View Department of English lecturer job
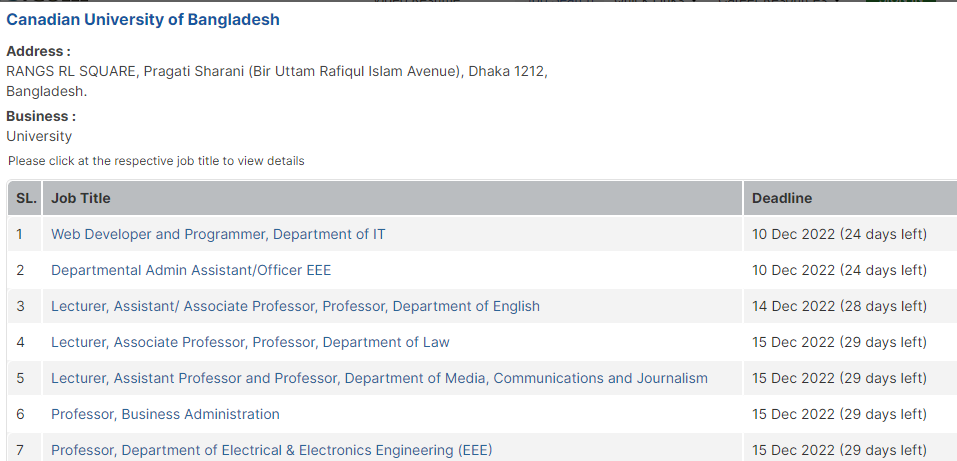957x461 pixels. (x=295, y=306)
